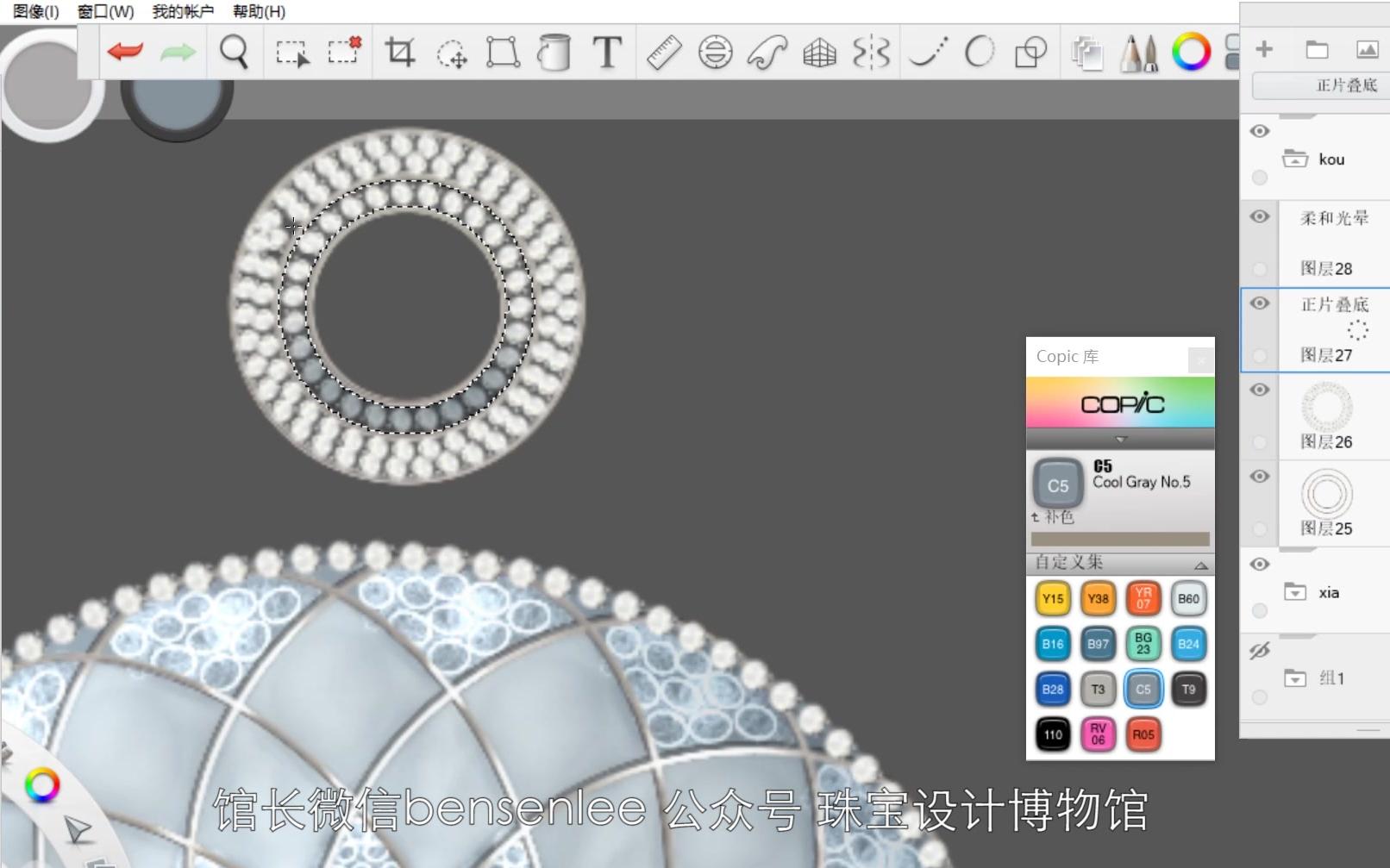Open the 帮助(H) menu
The image size is (1390, 868).
[x=259, y=11]
